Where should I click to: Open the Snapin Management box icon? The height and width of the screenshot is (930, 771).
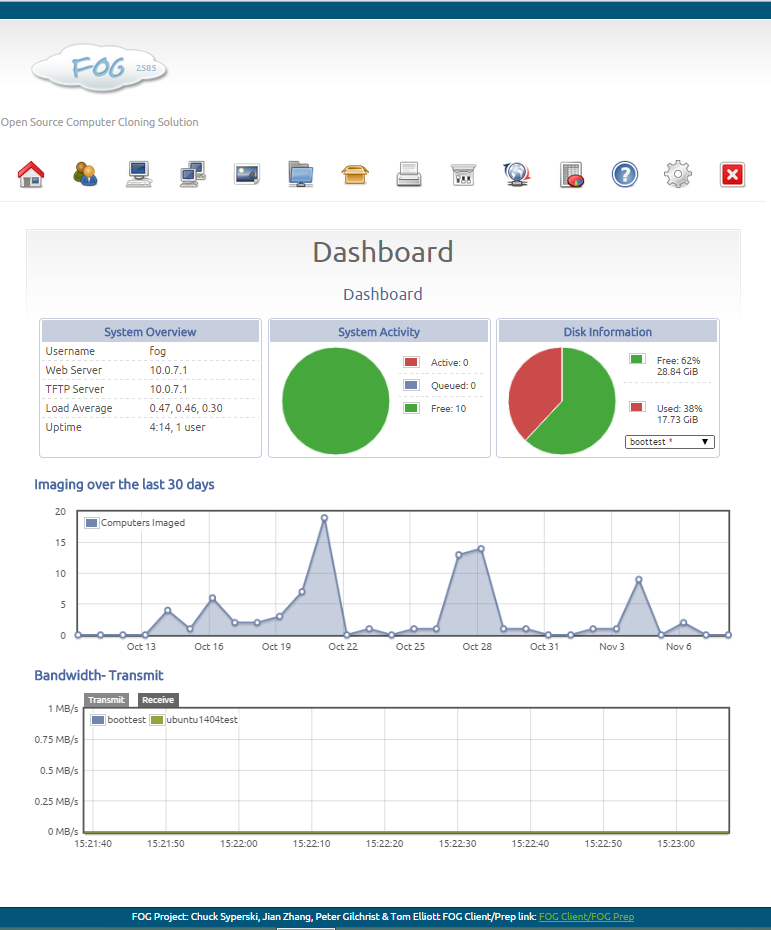[x=355, y=174]
